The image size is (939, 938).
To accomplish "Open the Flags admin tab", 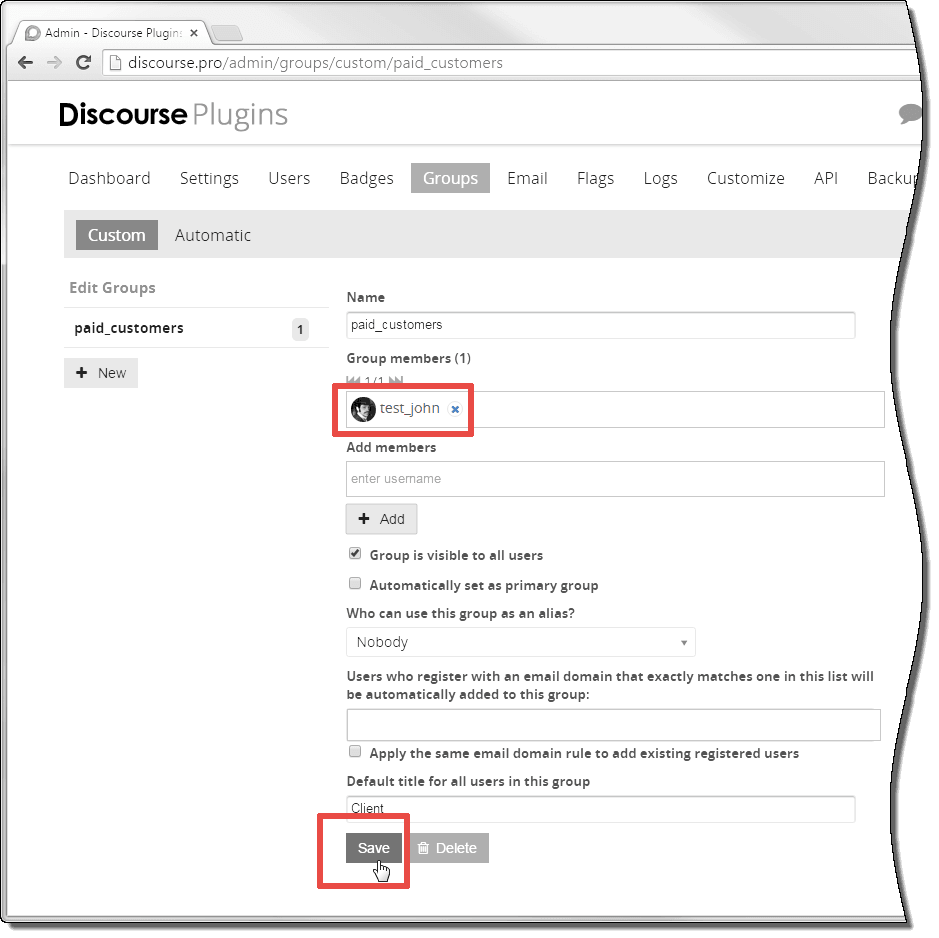I will tap(595, 178).
